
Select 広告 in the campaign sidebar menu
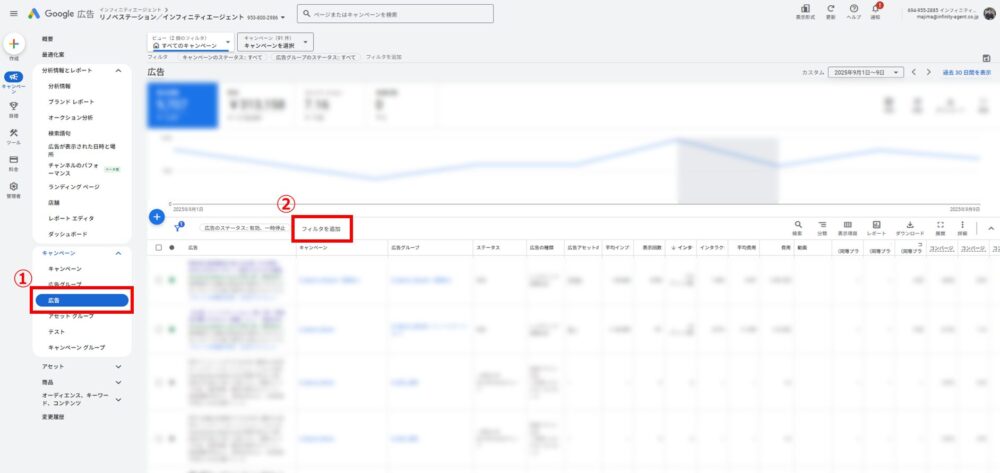click(x=82, y=300)
